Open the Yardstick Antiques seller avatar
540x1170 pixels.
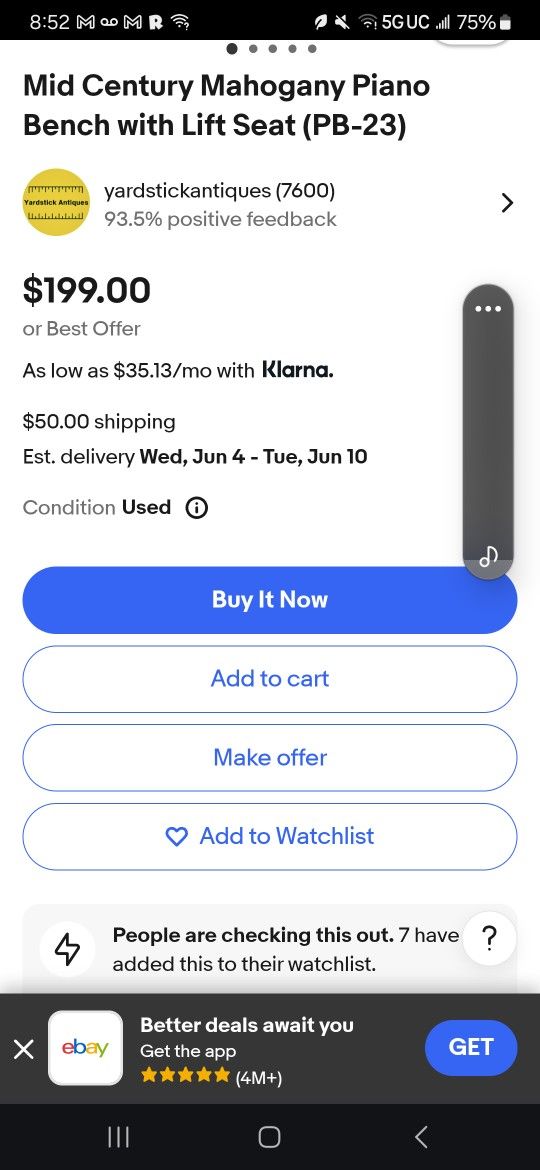pyautogui.click(x=57, y=202)
